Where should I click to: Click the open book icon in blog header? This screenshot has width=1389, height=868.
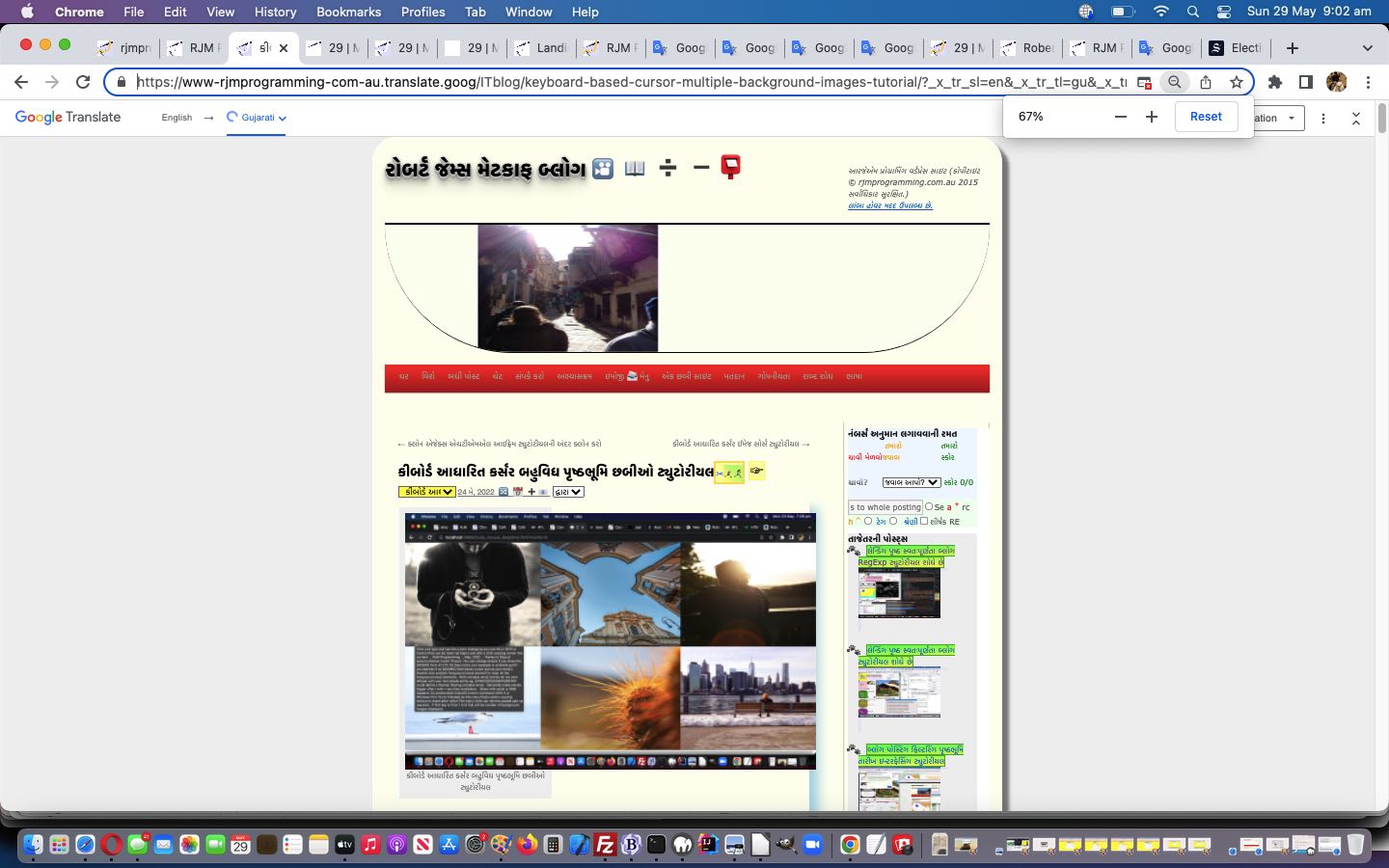point(635,169)
